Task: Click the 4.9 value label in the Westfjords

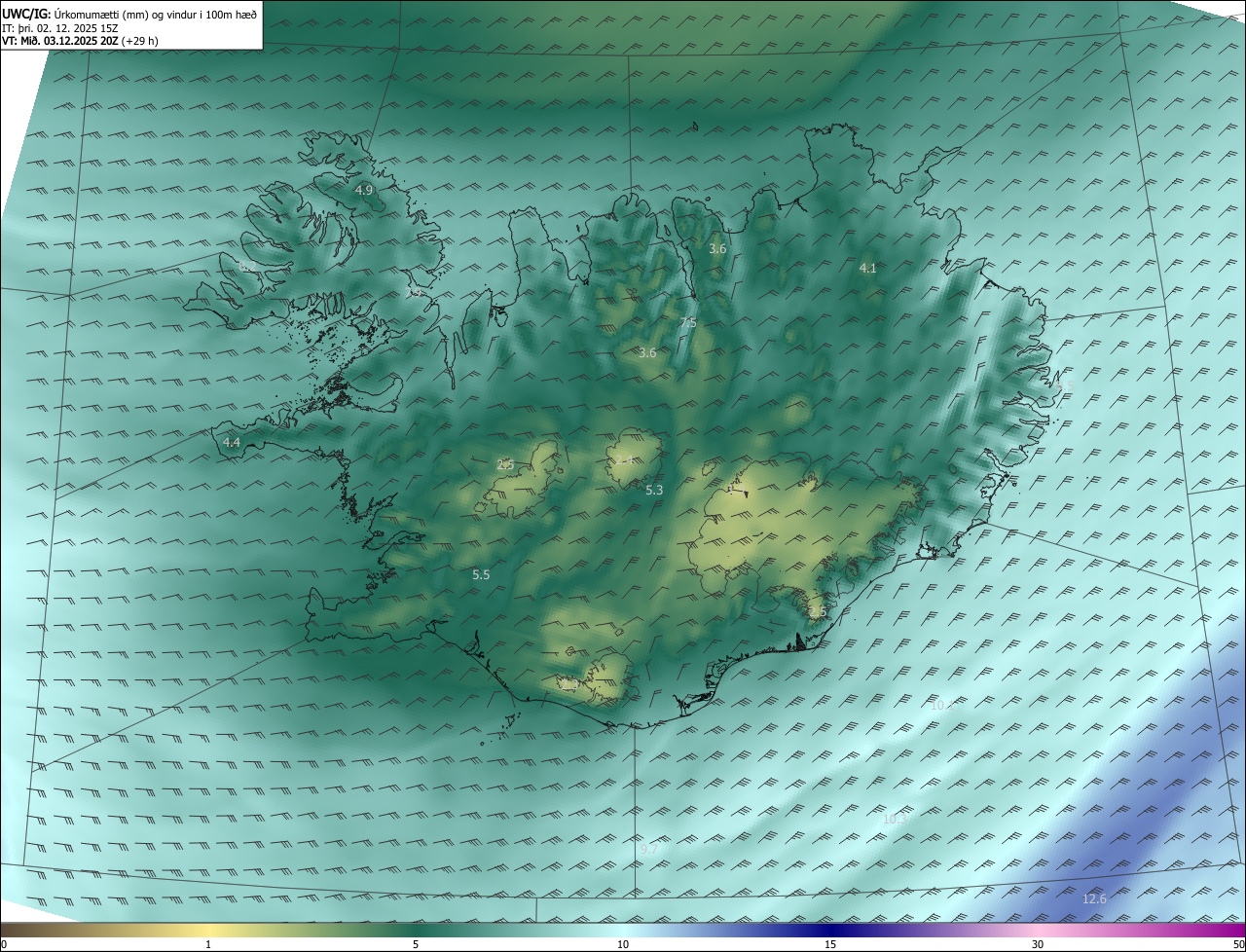Action: 364,190
